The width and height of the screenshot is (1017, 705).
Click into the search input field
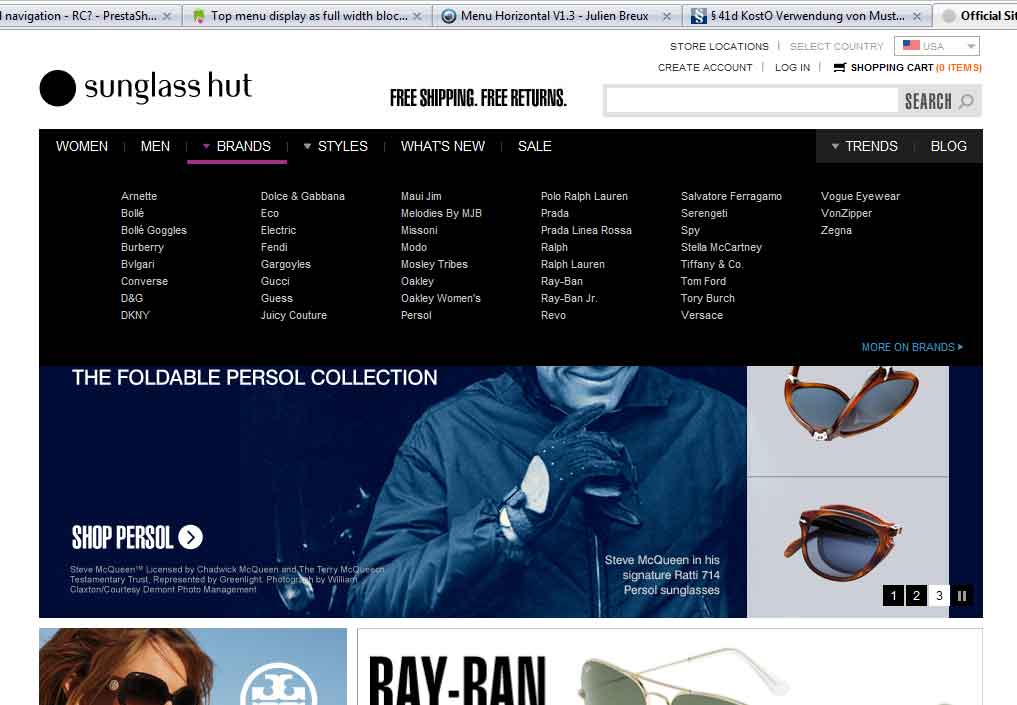point(752,101)
